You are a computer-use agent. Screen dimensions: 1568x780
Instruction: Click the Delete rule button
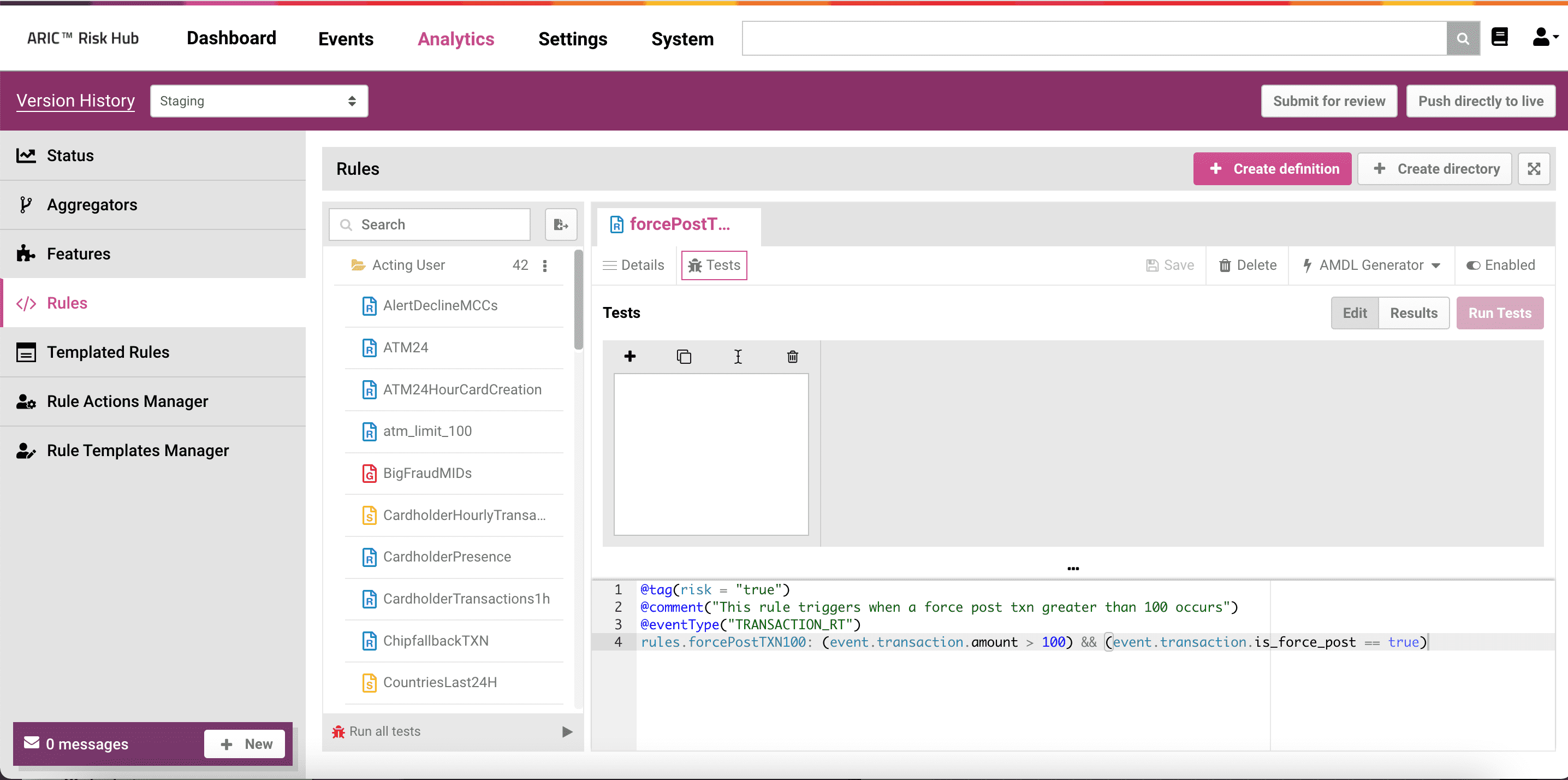pos(1247,265)
